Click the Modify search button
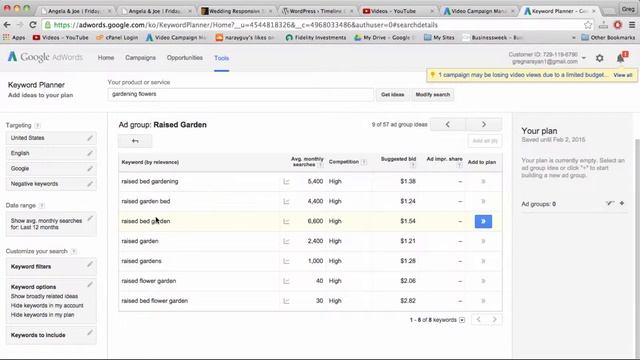 (x=433, y=95)
